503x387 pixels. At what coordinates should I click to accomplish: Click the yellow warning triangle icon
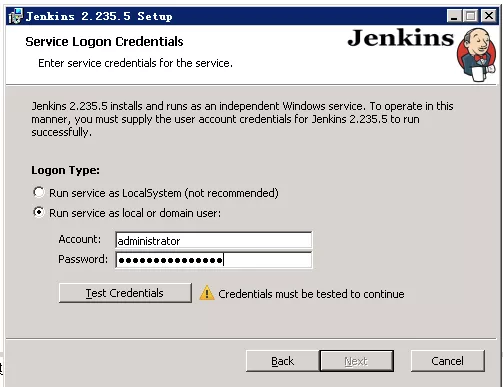(207, 293)
